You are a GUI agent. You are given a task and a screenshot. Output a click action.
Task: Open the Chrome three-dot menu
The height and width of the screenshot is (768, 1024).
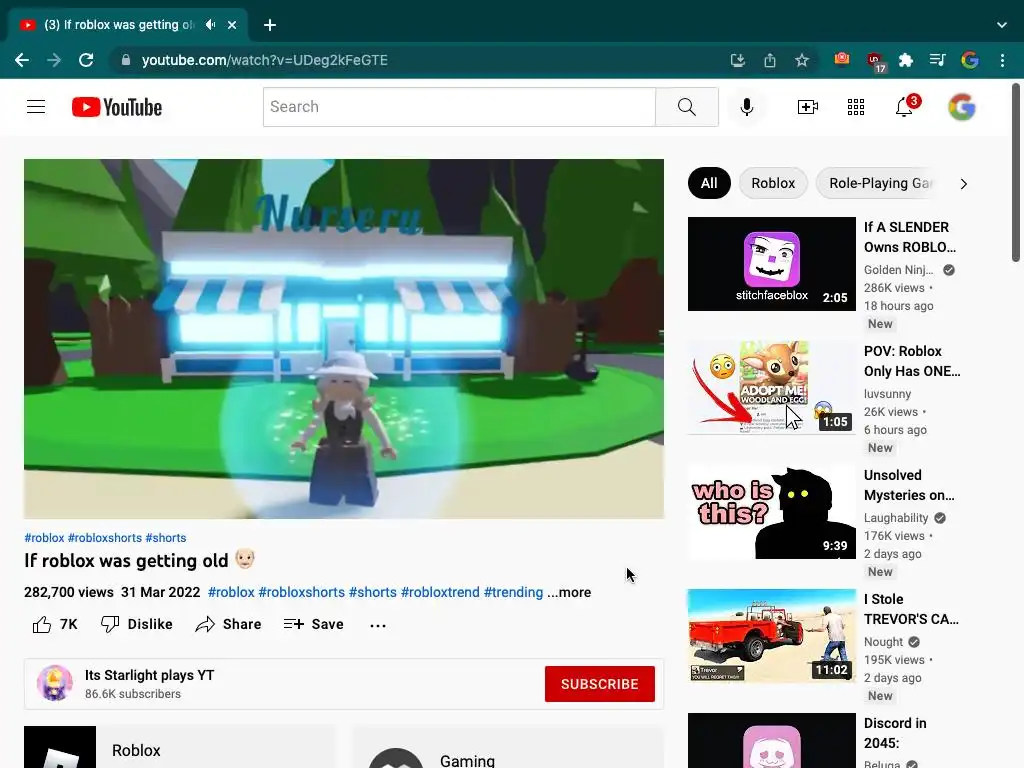pyautogui.click(x=1002, y=60)
